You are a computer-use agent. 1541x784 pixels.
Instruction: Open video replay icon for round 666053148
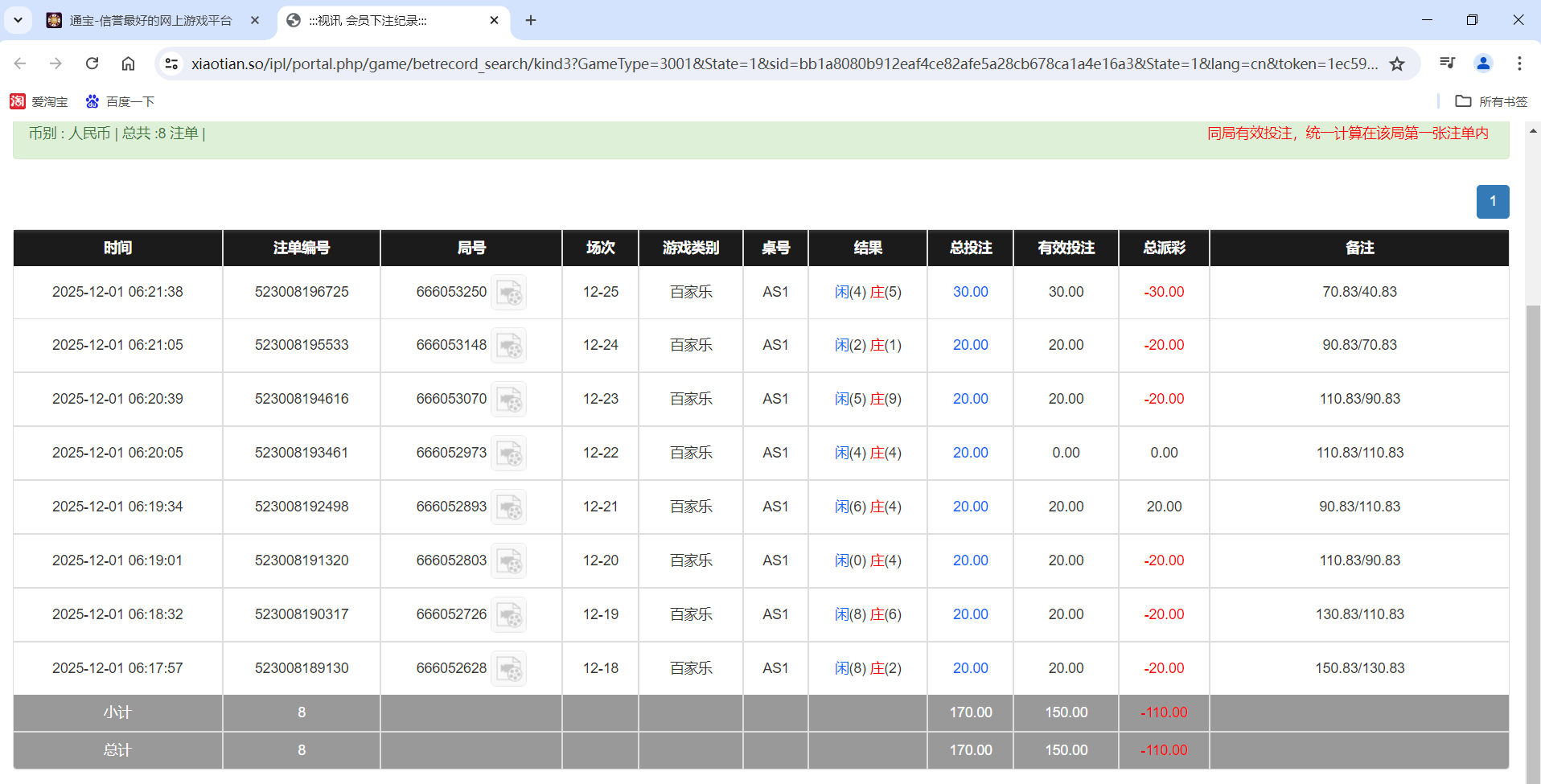tap(509, 346)
